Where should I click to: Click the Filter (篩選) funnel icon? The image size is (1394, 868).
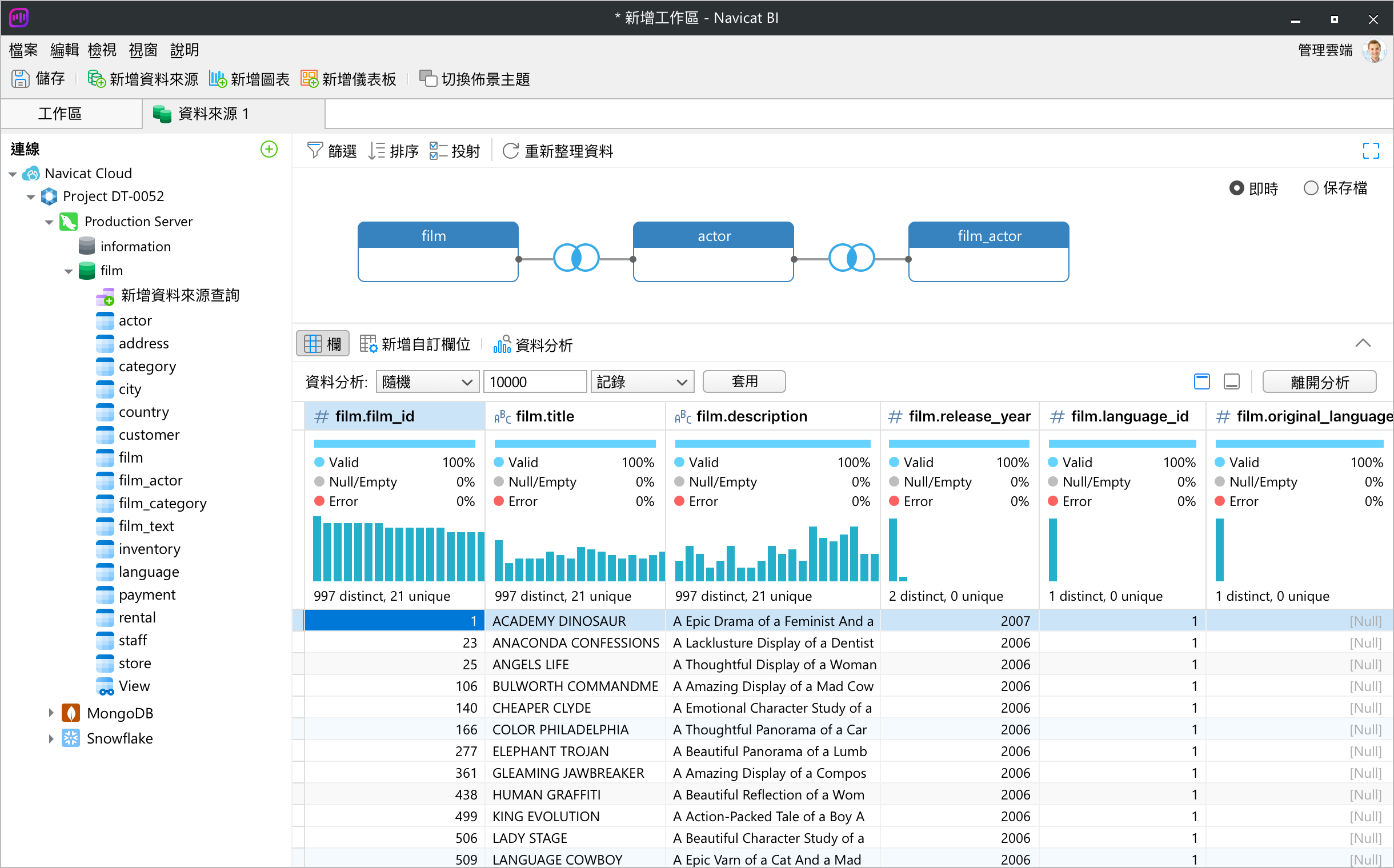click(315, 150)
